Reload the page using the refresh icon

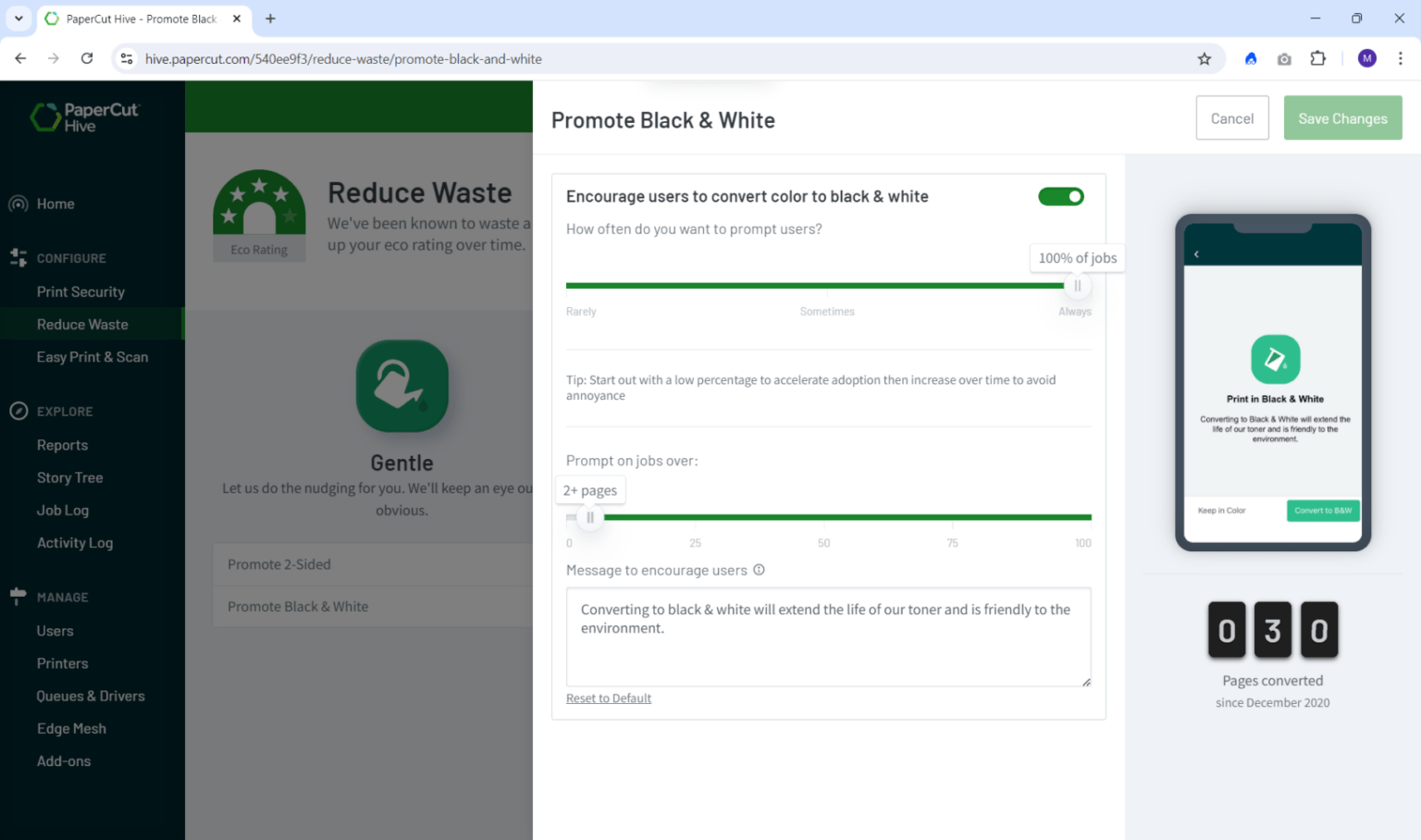tap(87, 59)
